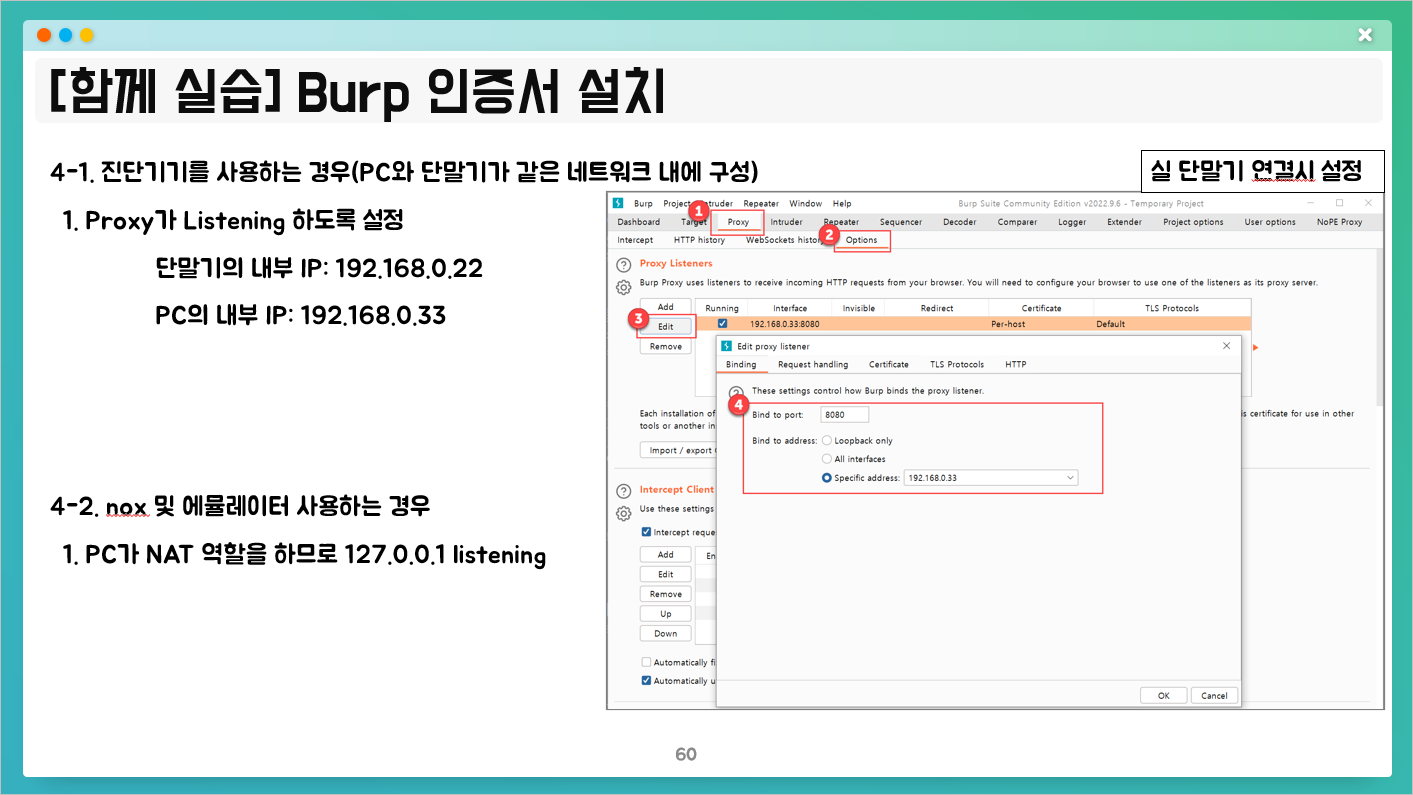This screenshot has height=795, width=1413.
Task: Click the Bind to port field showing 8080
Action: click(x=845, y=414)
